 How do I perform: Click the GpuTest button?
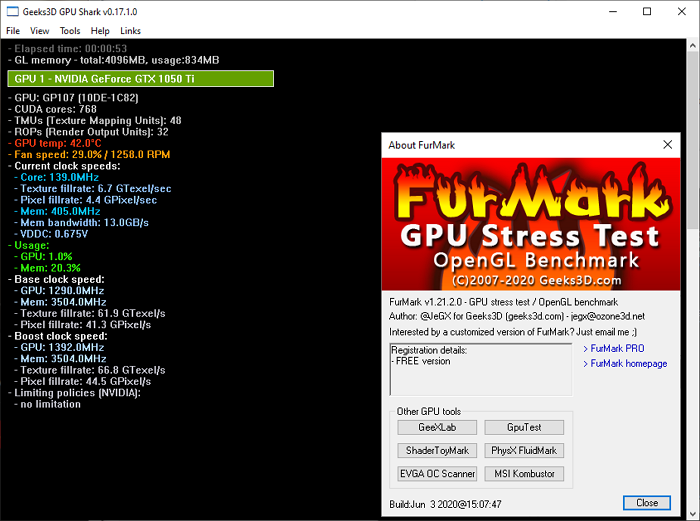point(524,427)
